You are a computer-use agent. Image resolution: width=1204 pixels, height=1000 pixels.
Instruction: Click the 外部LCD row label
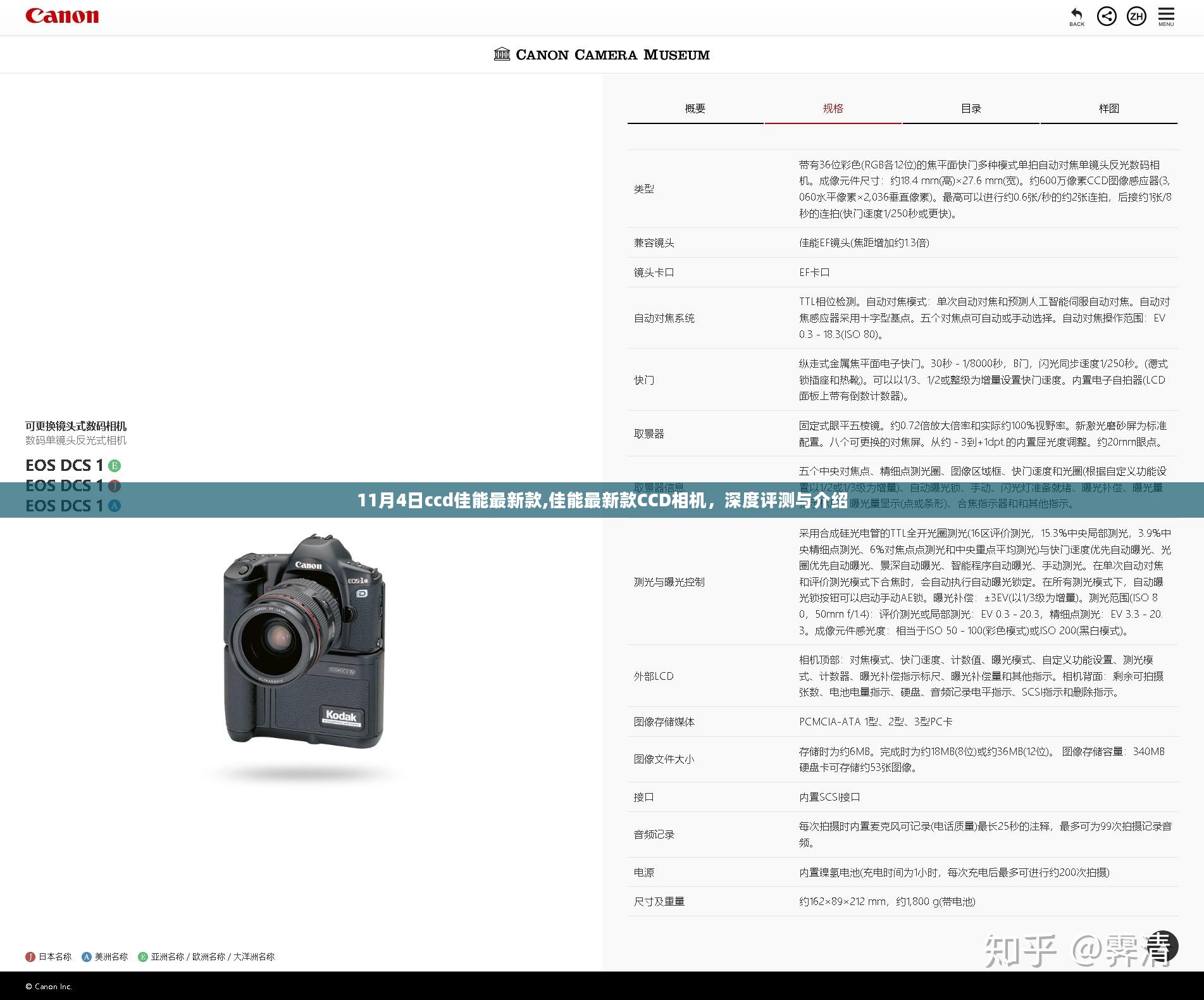pyautogui.click(x=654, y=676)
